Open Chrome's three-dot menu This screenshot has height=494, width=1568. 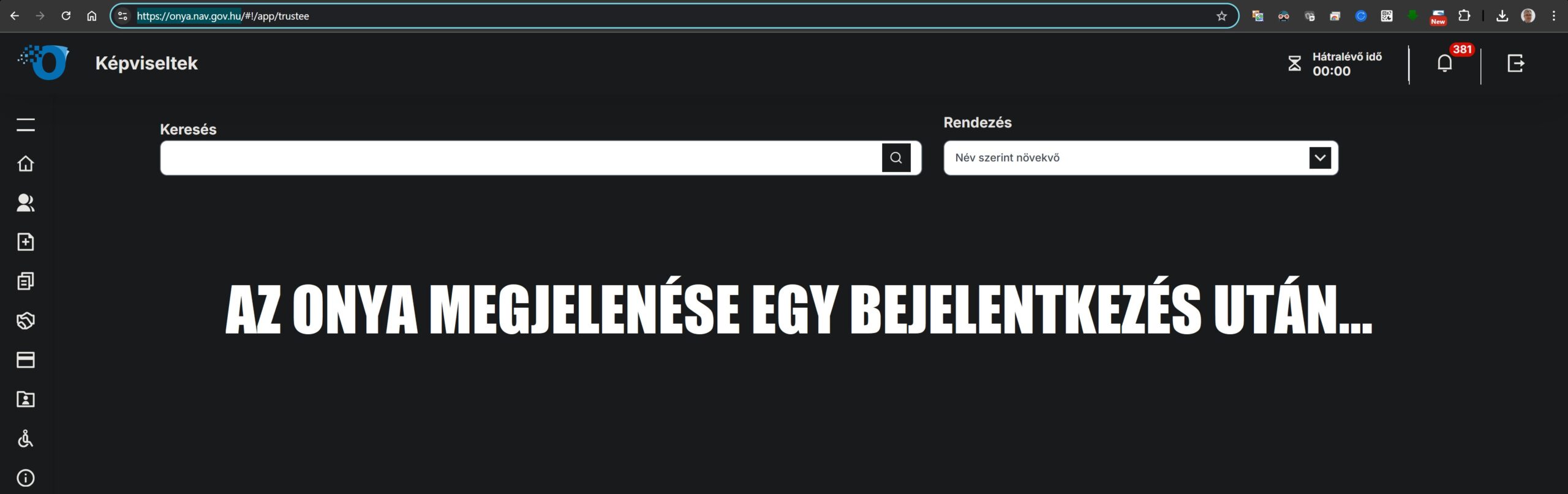[1553, 16]
